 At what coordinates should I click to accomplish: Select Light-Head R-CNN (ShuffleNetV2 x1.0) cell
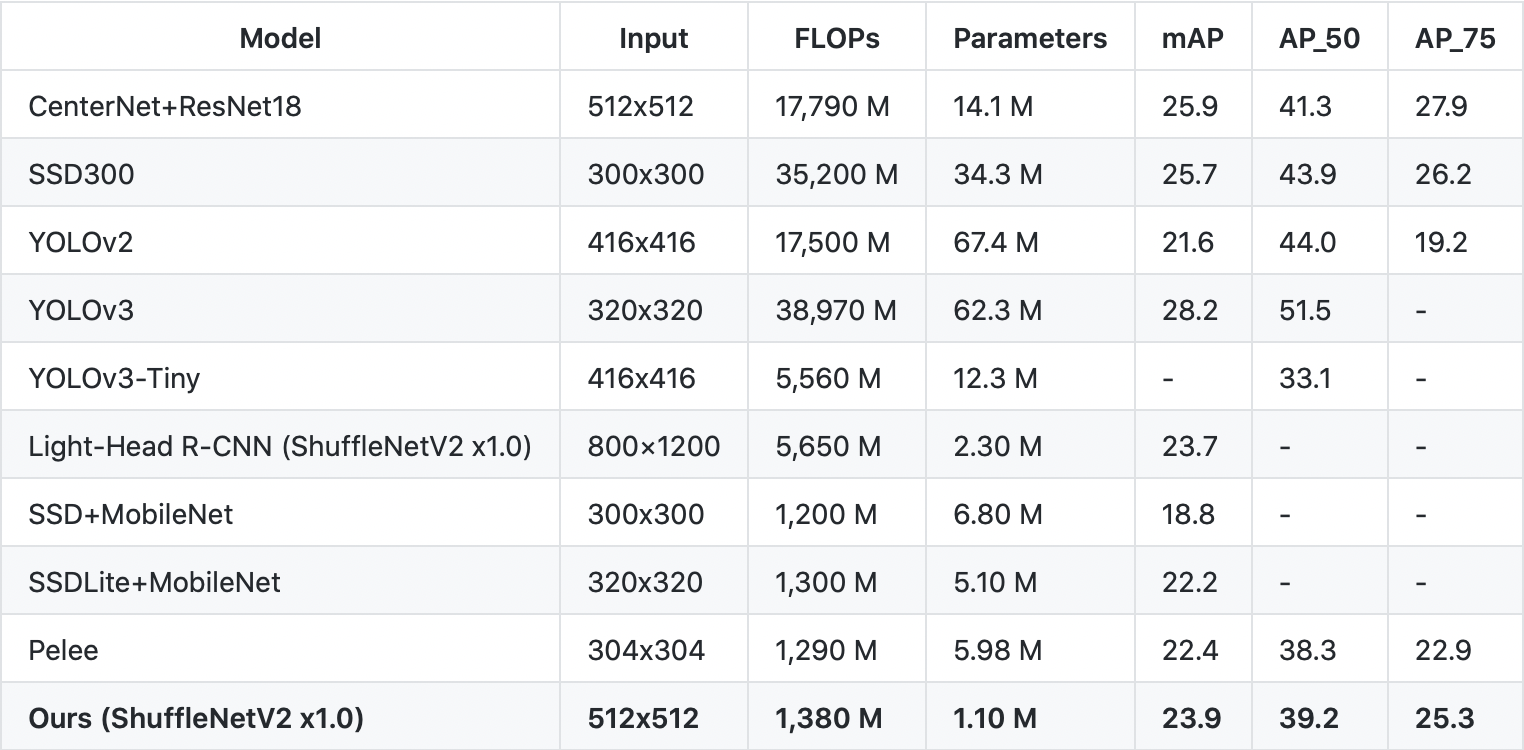279,446
